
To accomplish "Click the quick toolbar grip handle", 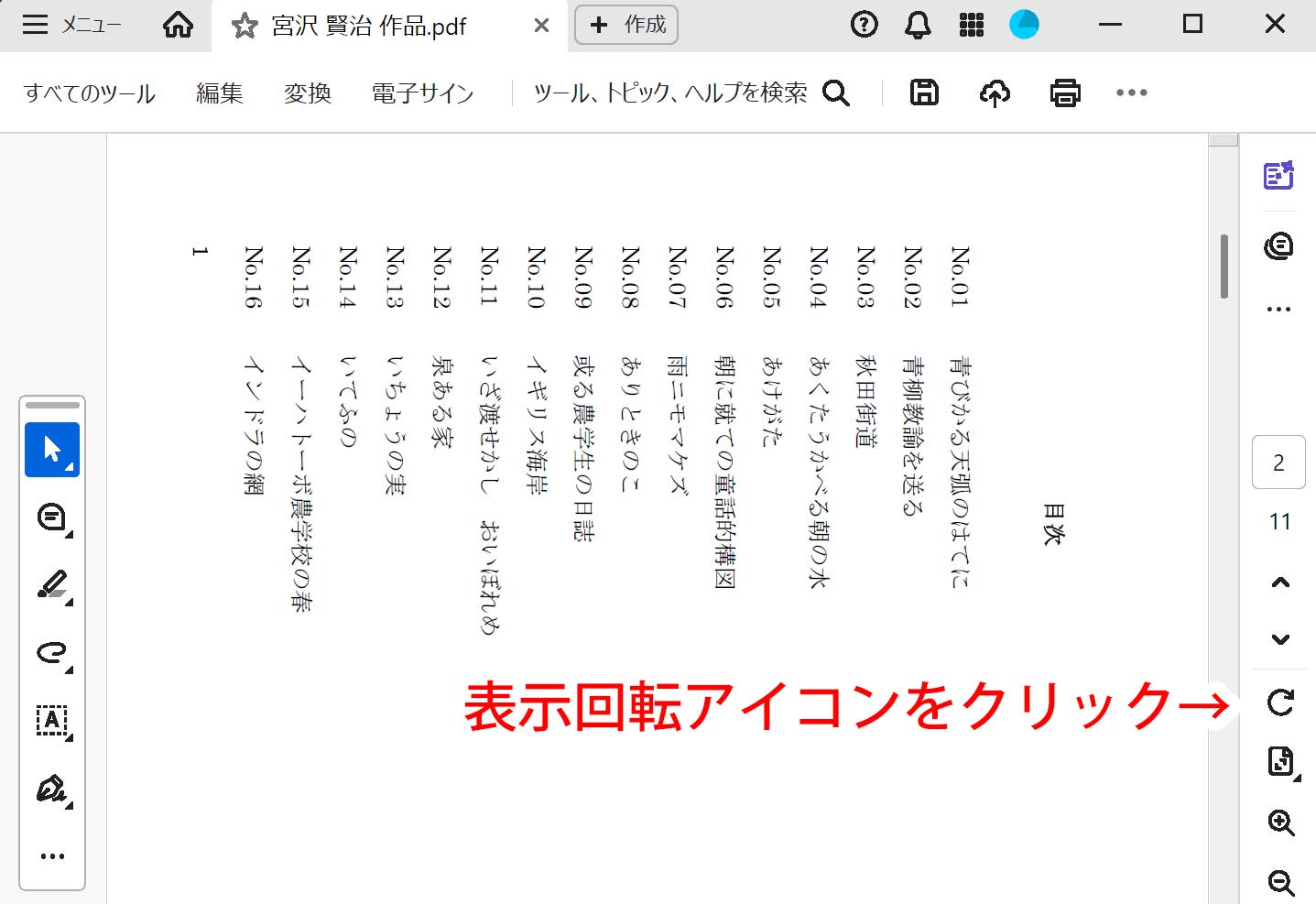I will click(52, 405).
